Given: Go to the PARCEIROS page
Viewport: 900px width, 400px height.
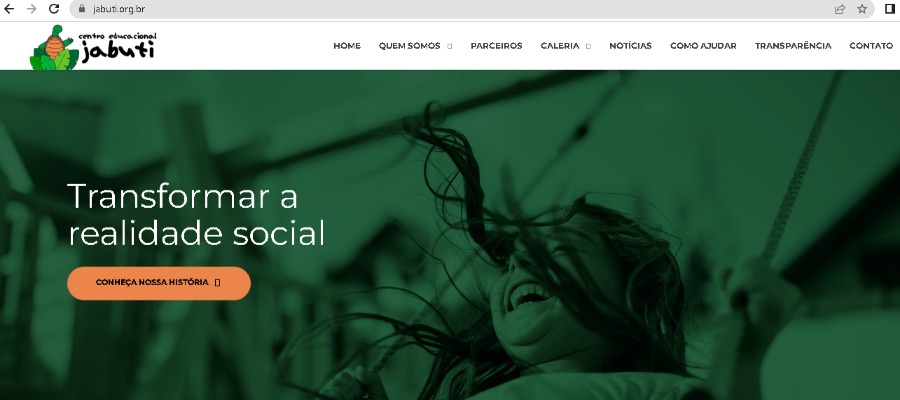Looking at the screenshot, I should coord(496,46).
